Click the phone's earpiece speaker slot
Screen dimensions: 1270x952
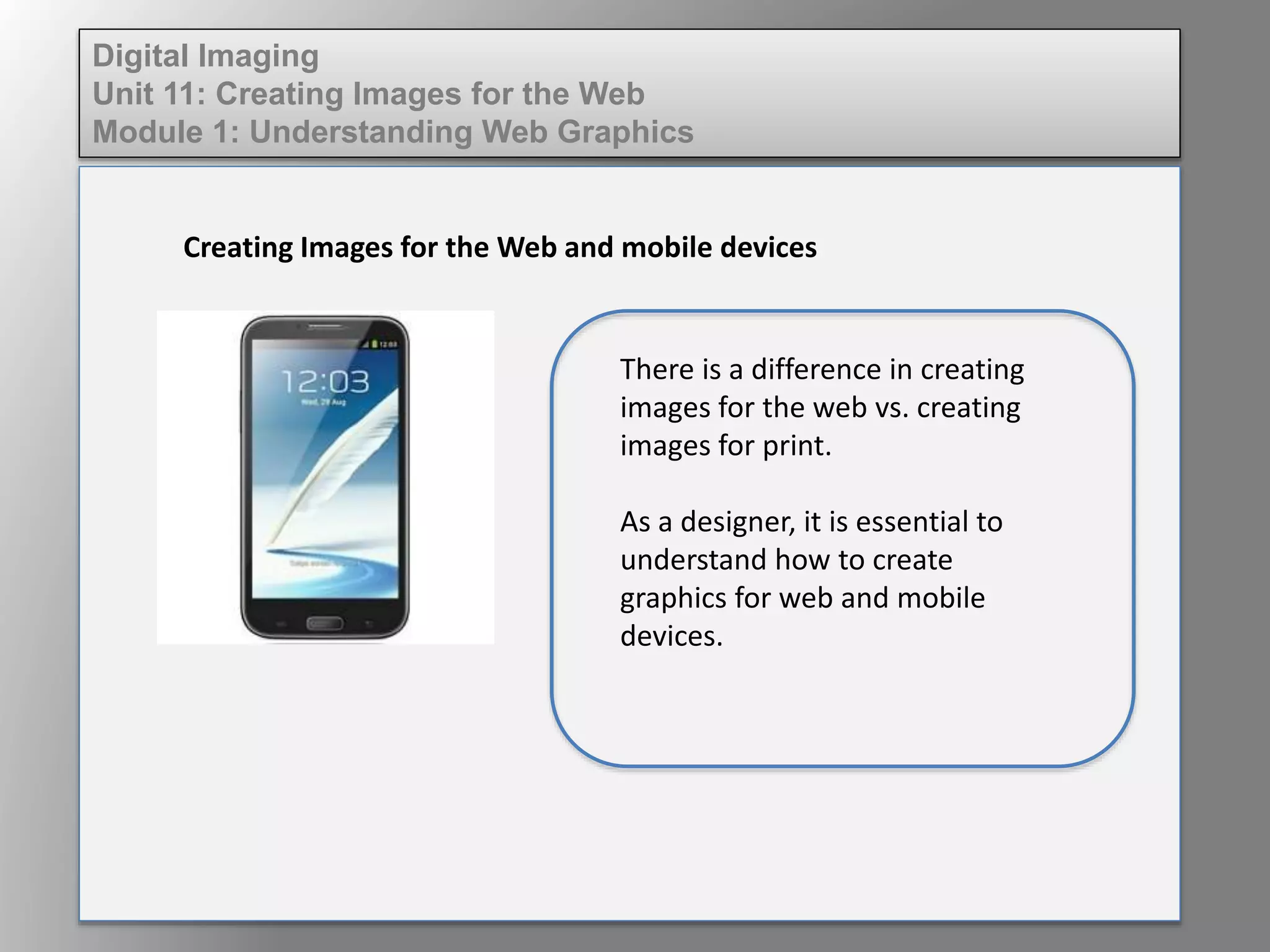324,327
